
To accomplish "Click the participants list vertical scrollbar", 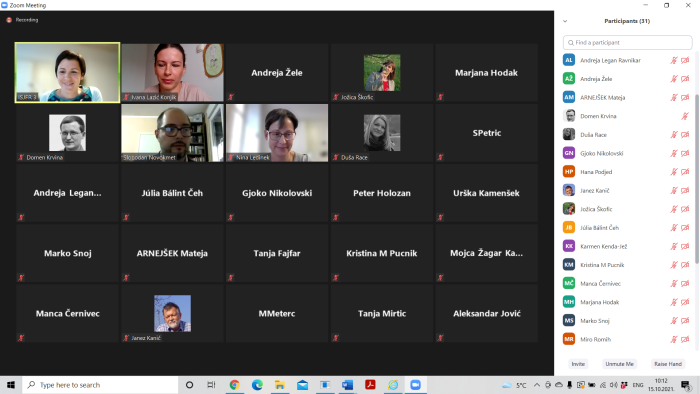I will coord(697,178).
